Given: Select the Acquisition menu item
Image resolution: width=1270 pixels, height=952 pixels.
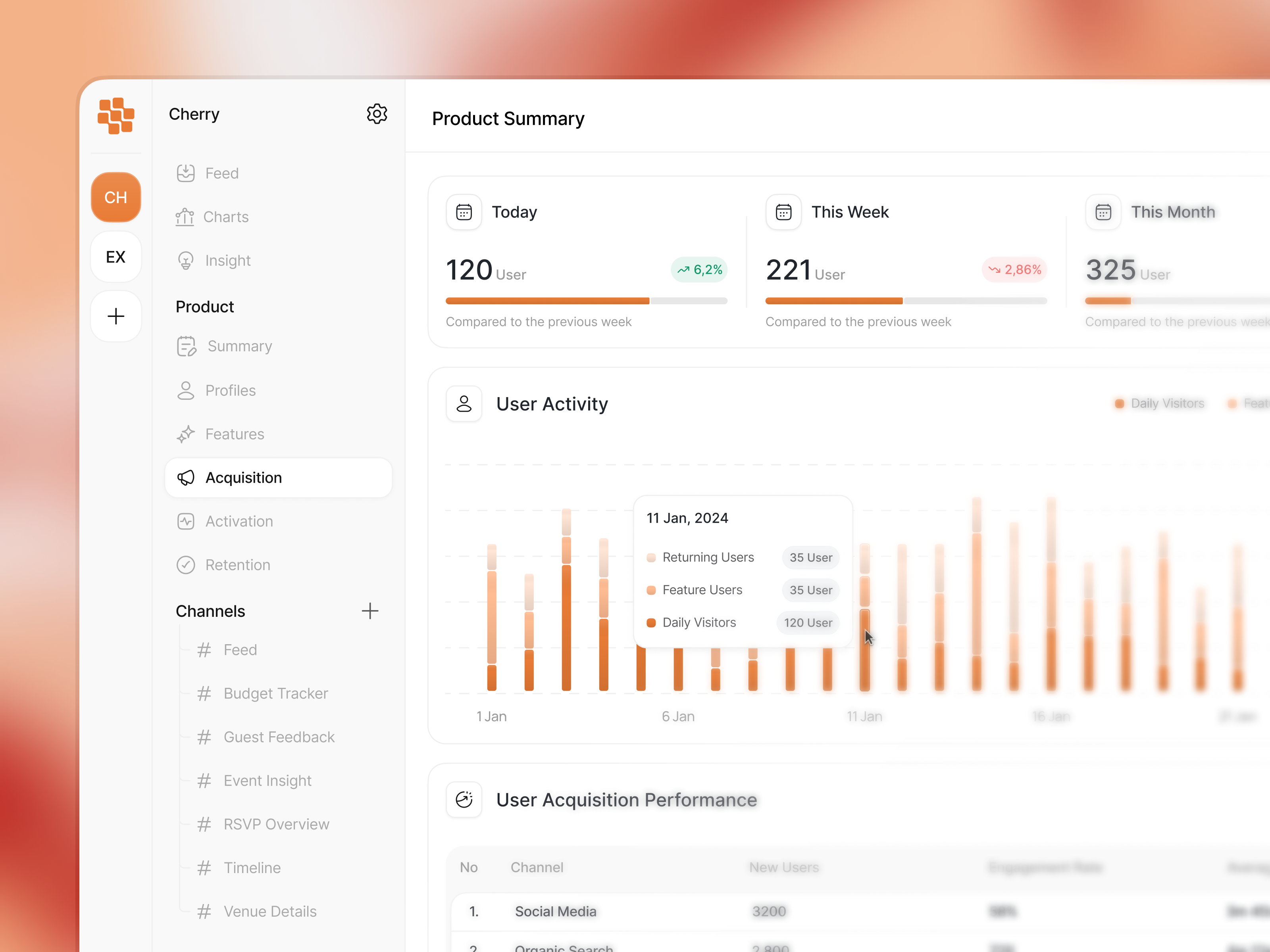Looking at the screenshot, I should 279,478.
